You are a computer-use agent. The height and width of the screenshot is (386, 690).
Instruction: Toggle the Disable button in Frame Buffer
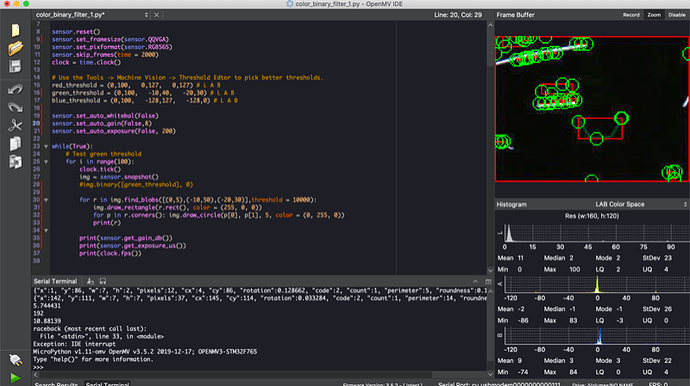click(677, 15)
